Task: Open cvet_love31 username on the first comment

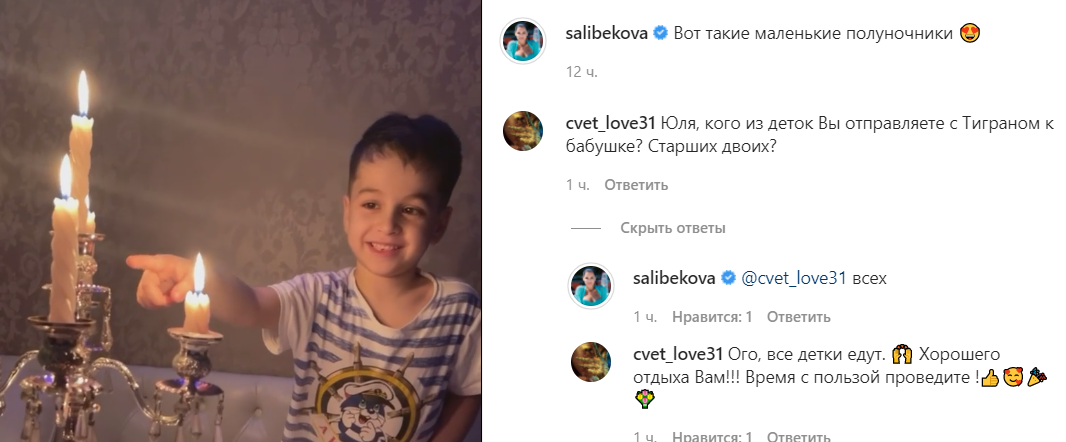Action: point(610,124)
